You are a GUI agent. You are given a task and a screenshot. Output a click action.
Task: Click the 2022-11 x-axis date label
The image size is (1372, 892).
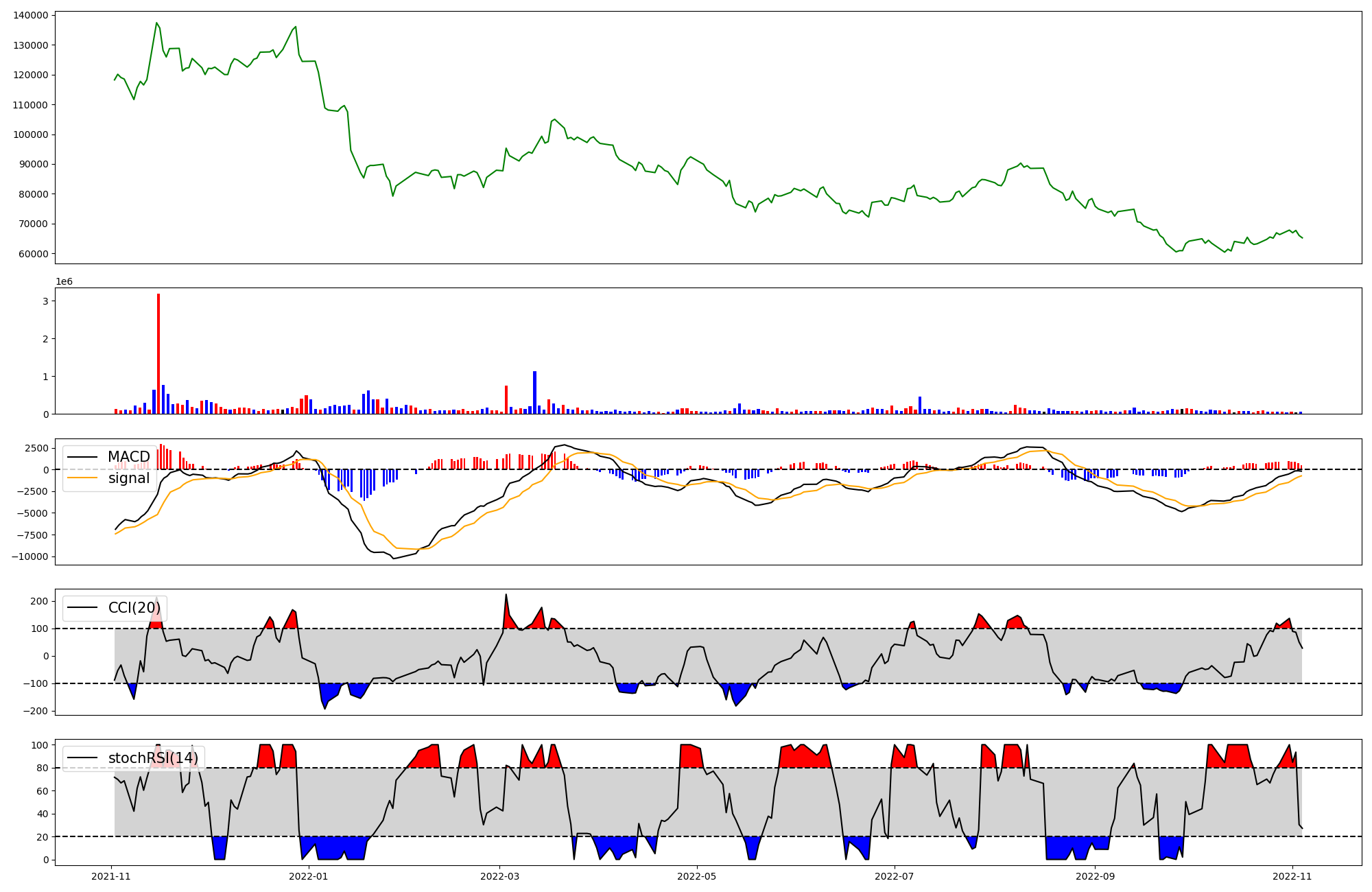[1292, 876]
